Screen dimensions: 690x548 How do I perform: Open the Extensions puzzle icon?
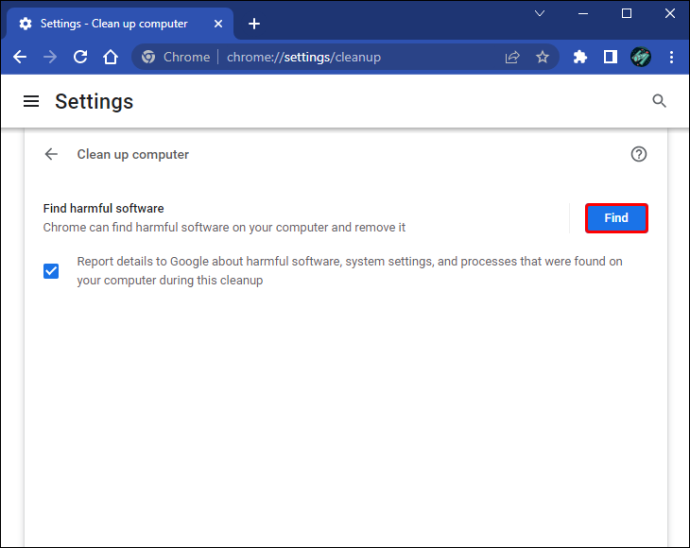tap(580, 57)
